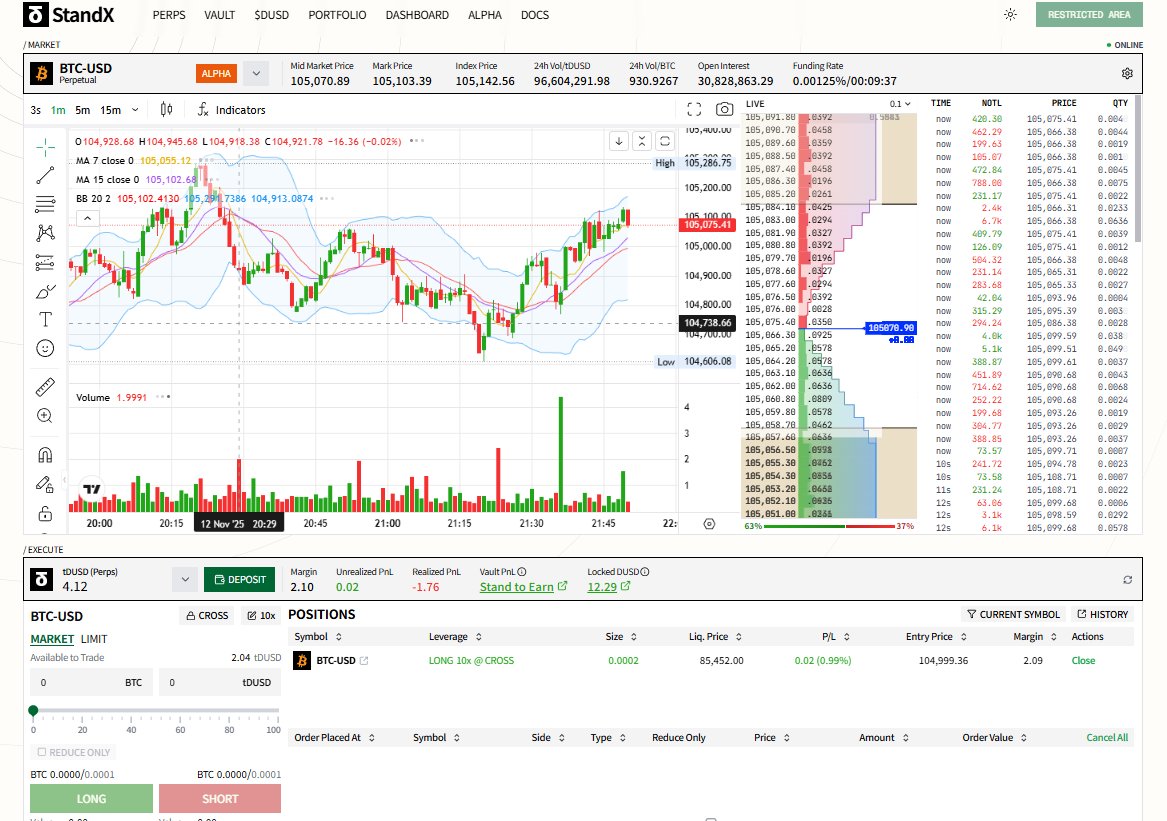Place a LONG order
The height and width of the screenshot is (821, 1167).
click(x=92, y=799)
